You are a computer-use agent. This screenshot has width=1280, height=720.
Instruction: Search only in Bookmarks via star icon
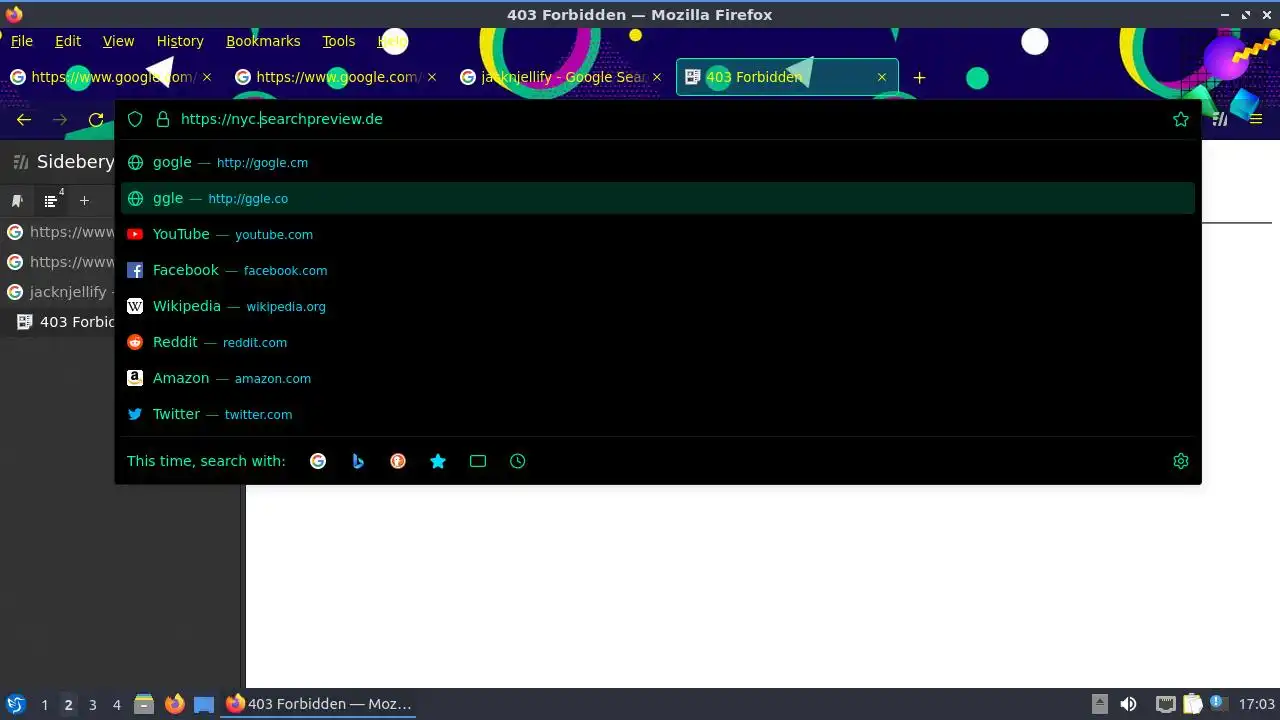pos(438,461)
